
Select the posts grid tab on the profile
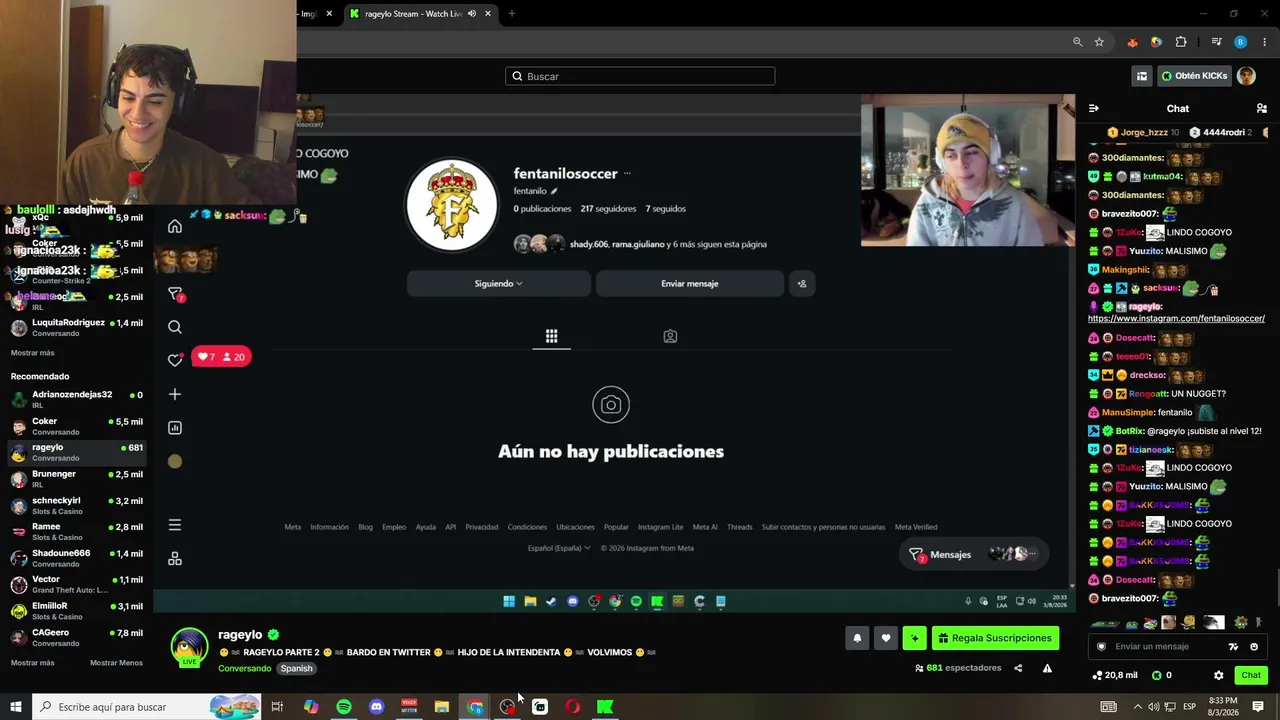tap(551, 336)
